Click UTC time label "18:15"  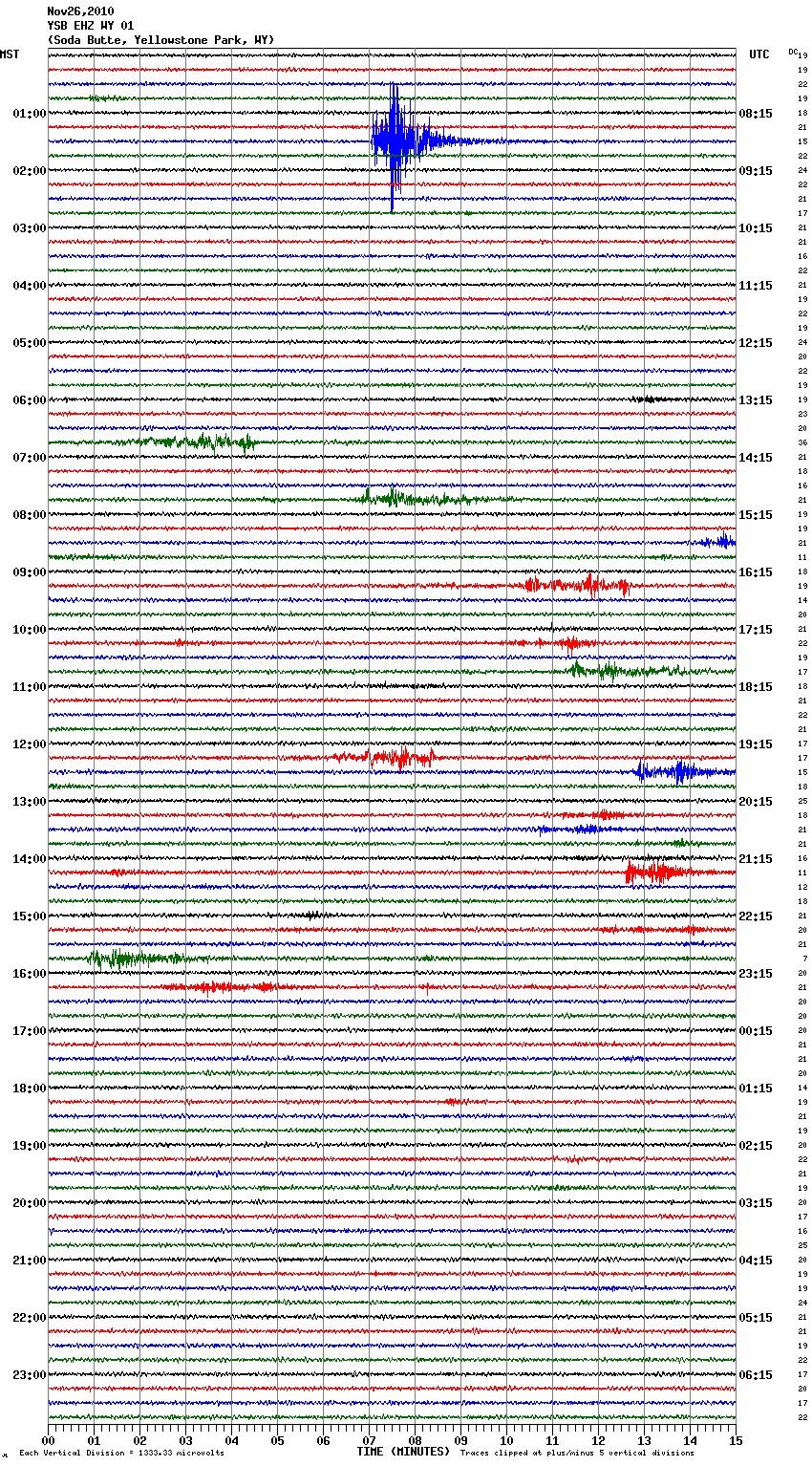pyautogui.click(x=756, y=687)
